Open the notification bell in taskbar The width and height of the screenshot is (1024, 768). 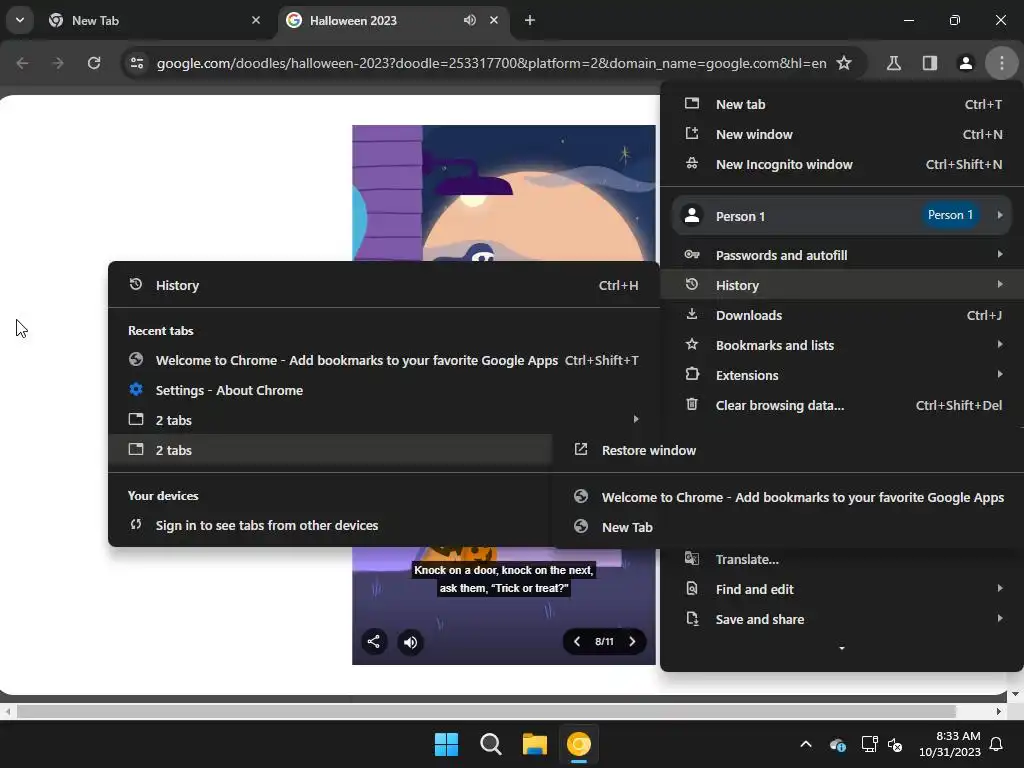pyautogui.click(x=997, y=744)
